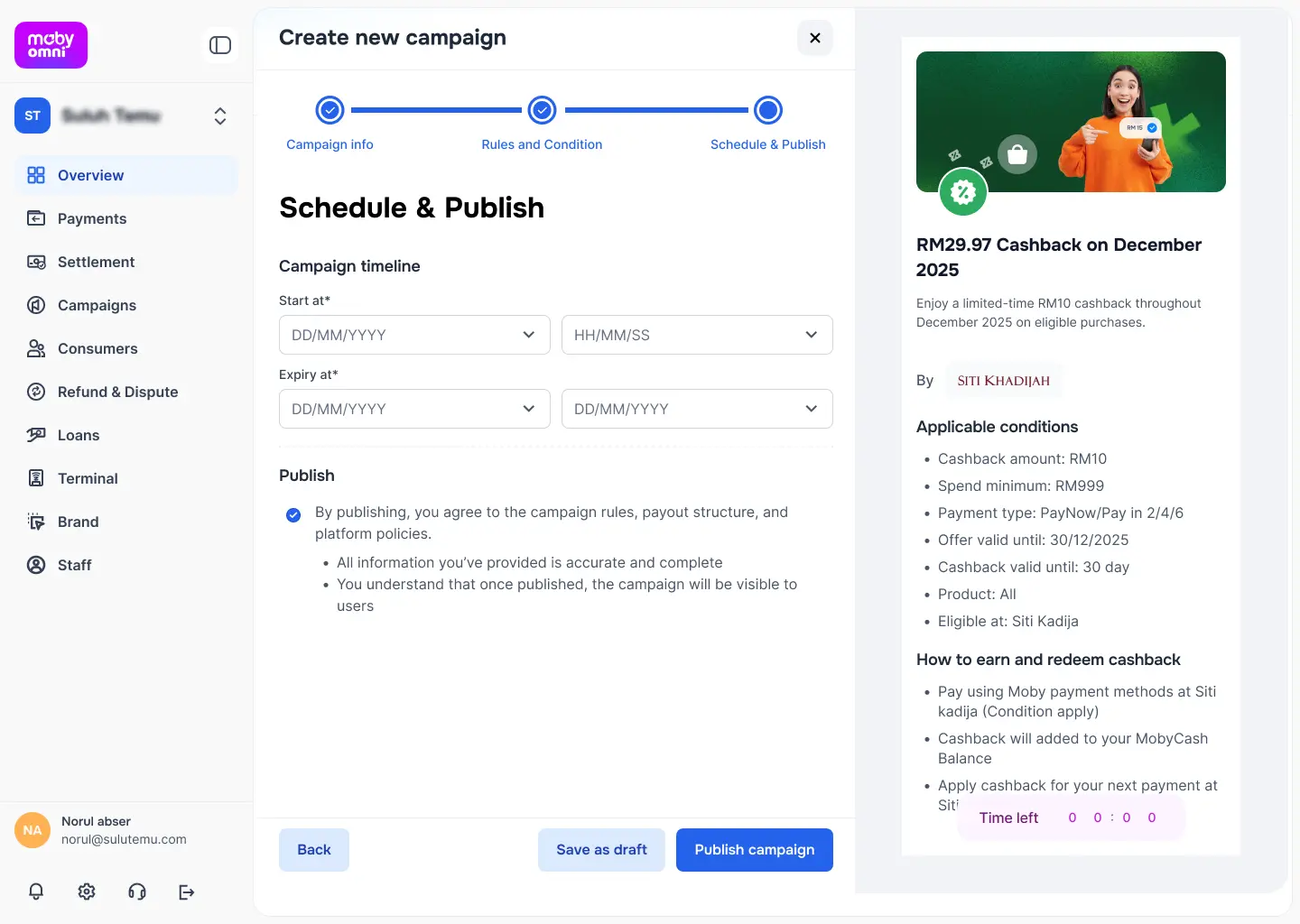1300x924 pixels.
Task: Click the Moby Omni logo
Action: pos(51,45)
